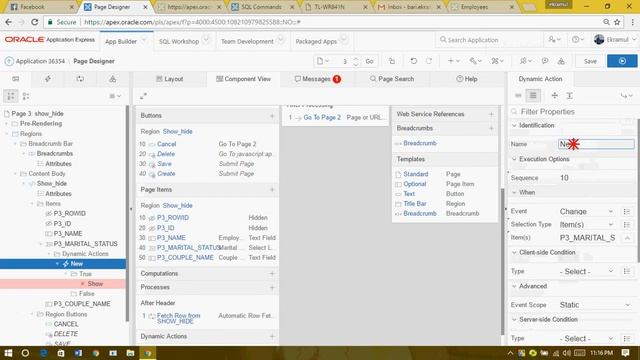Select P3_MARITAL_STATUS in the tree
This screenshot has height=360, width=640.
coord(85,244)
